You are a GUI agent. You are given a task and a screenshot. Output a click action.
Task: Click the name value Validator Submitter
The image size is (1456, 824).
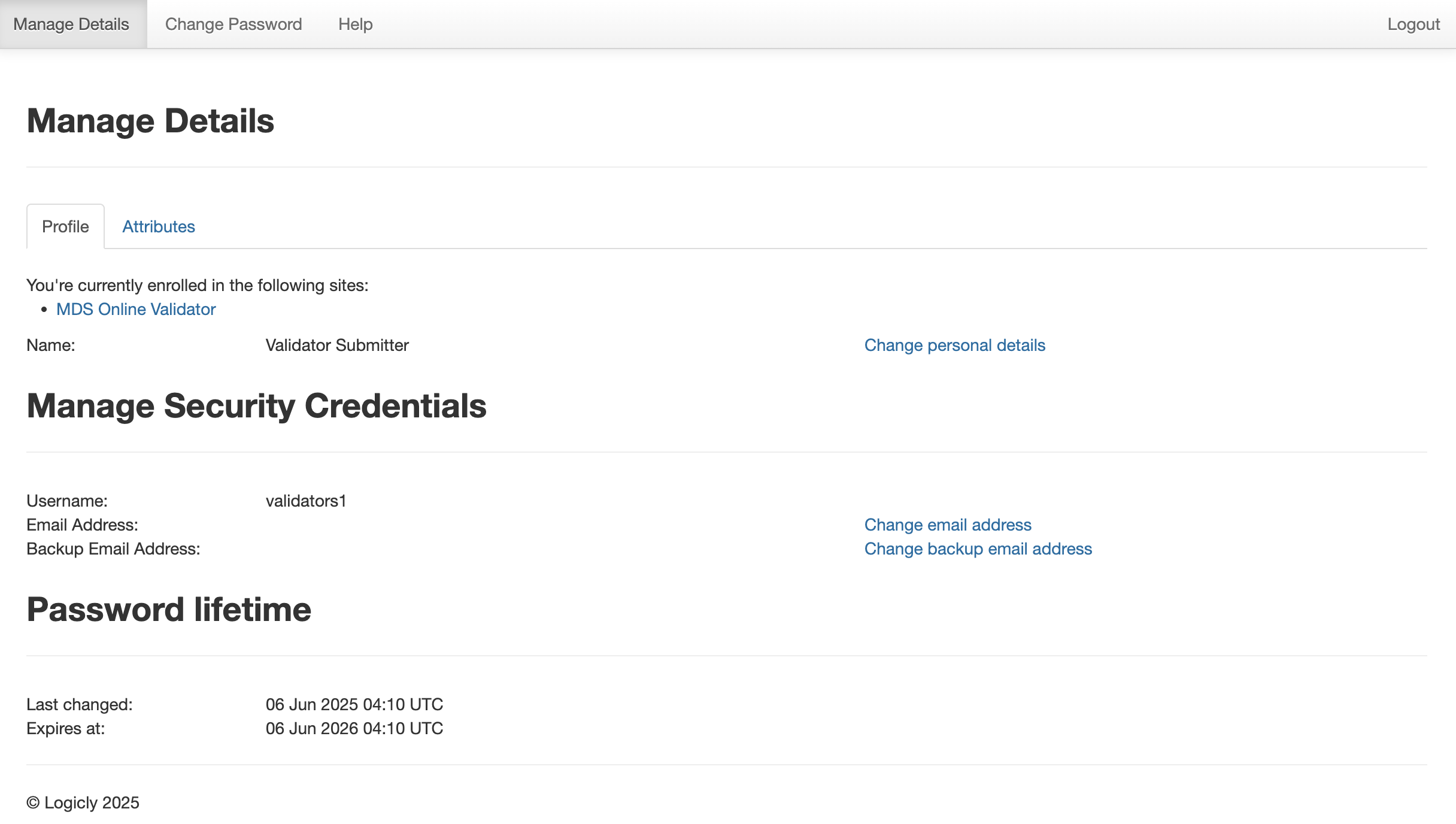[337, 345]
